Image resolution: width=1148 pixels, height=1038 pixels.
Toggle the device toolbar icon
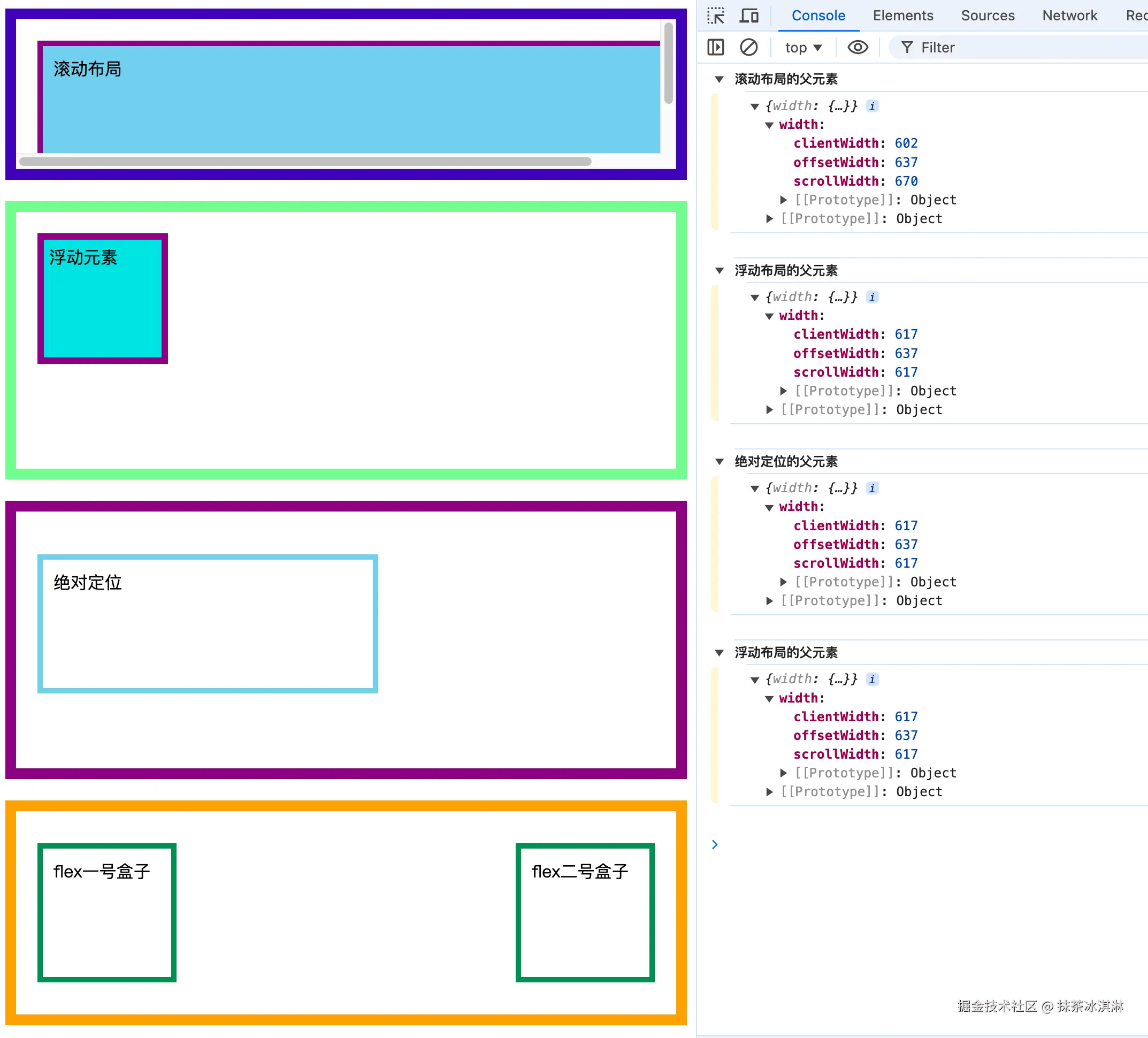click(749, 16)
